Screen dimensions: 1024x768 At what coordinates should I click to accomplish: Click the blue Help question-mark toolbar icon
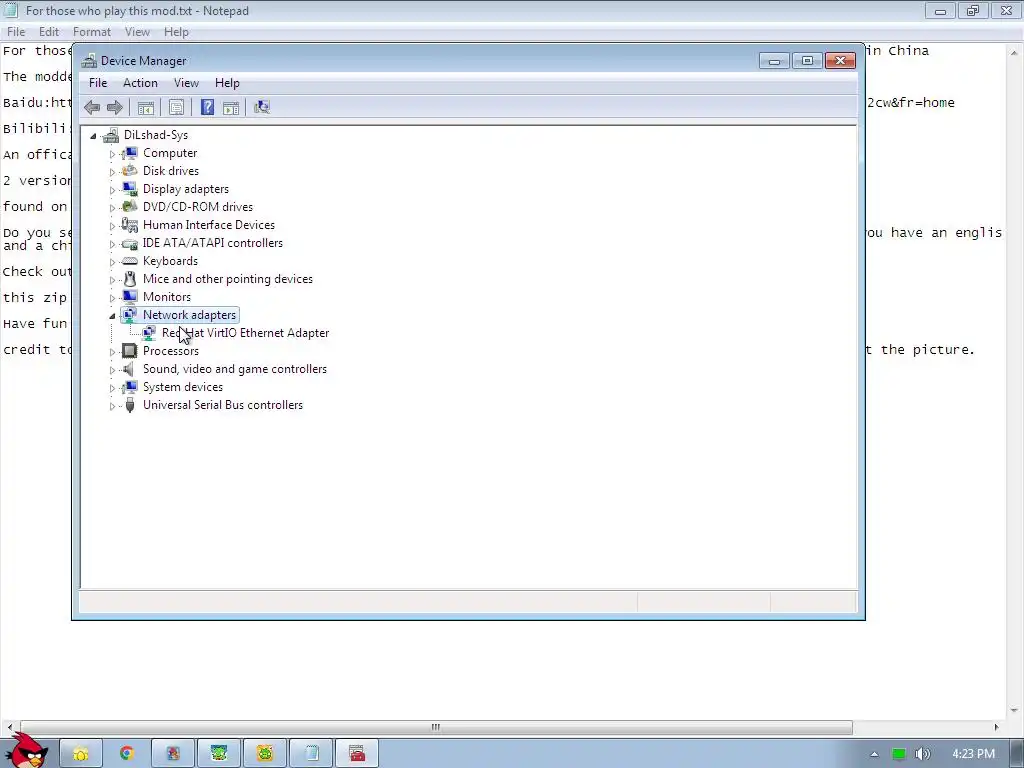pos(207,107)
